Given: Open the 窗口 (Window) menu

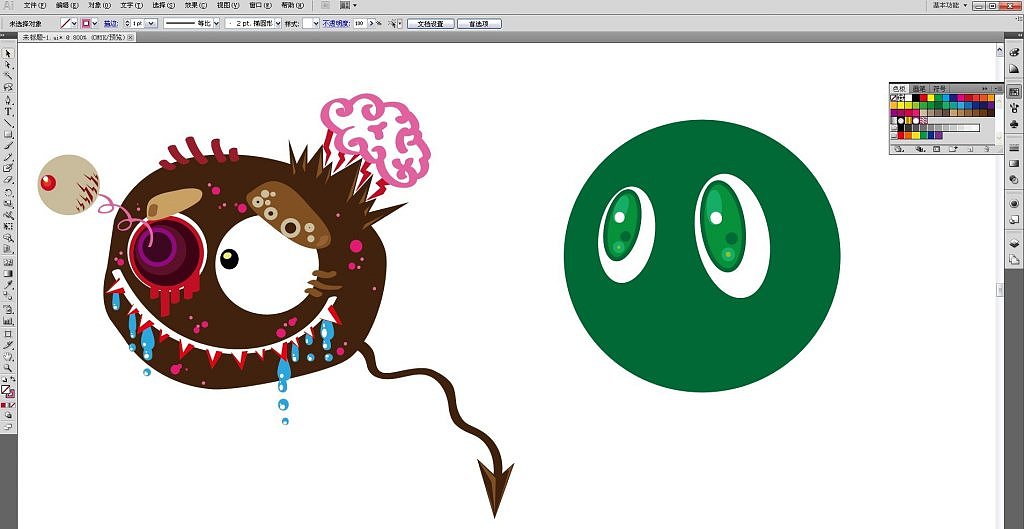Looking at the screenshot, I should pyautogui.click(x=260, y=5).
